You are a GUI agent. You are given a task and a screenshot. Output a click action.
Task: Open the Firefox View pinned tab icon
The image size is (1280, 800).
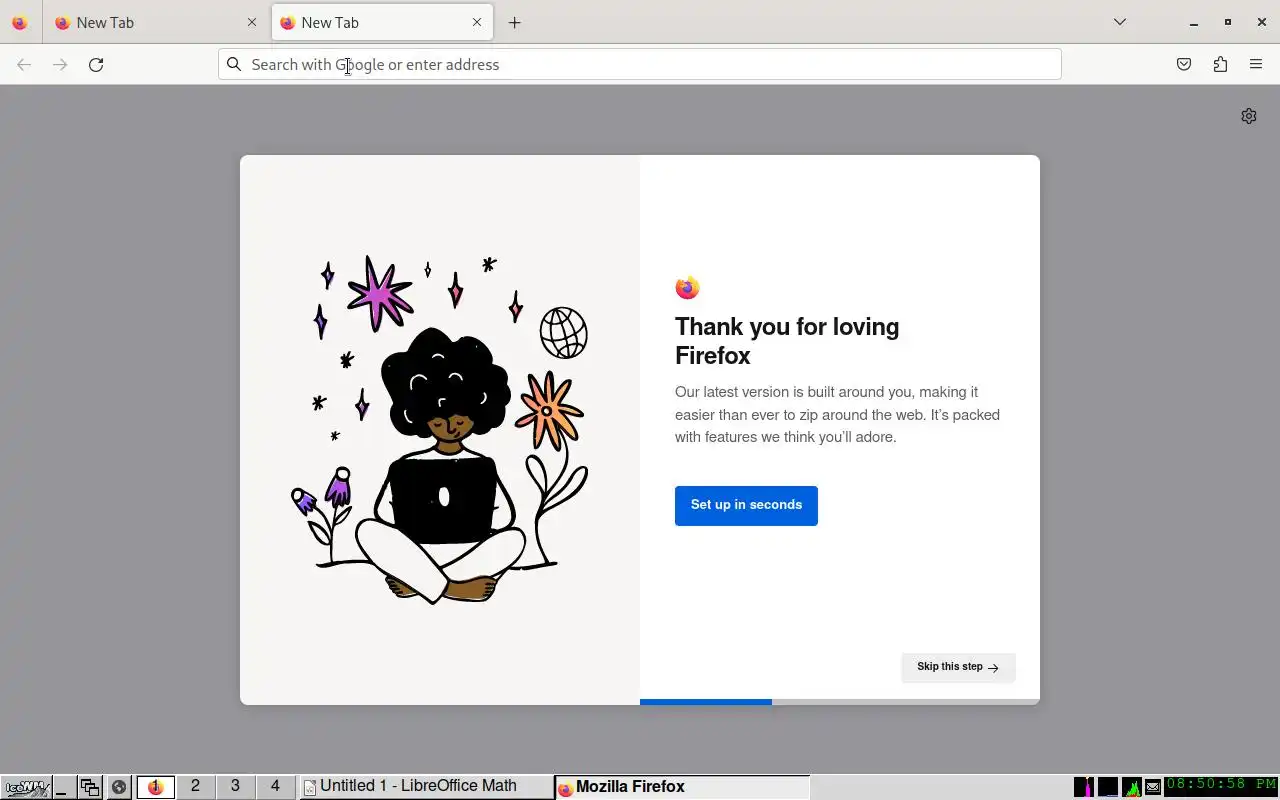coord(20,22)
